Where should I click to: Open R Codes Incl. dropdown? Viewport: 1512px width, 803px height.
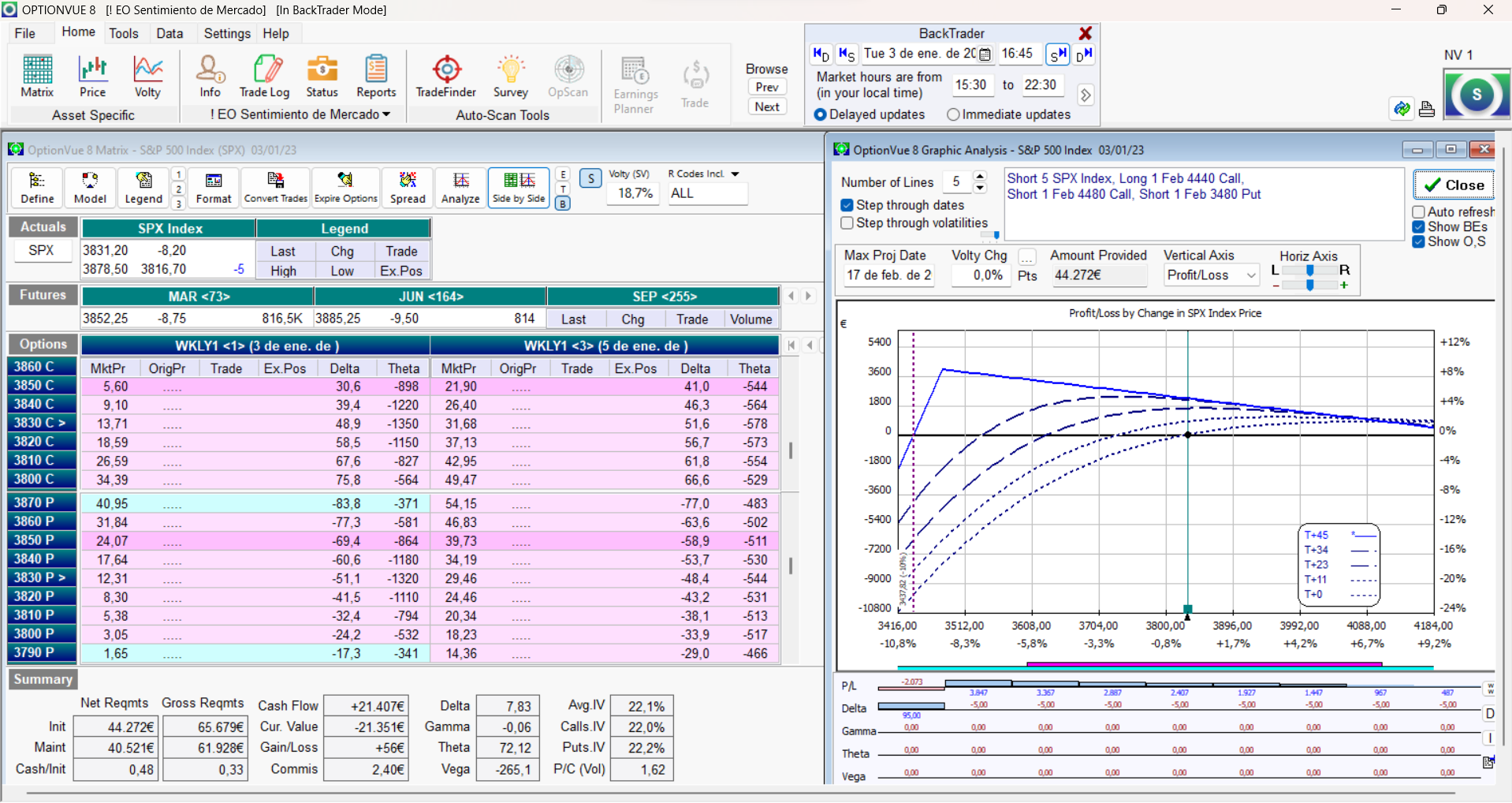click(x=735, y=174)
